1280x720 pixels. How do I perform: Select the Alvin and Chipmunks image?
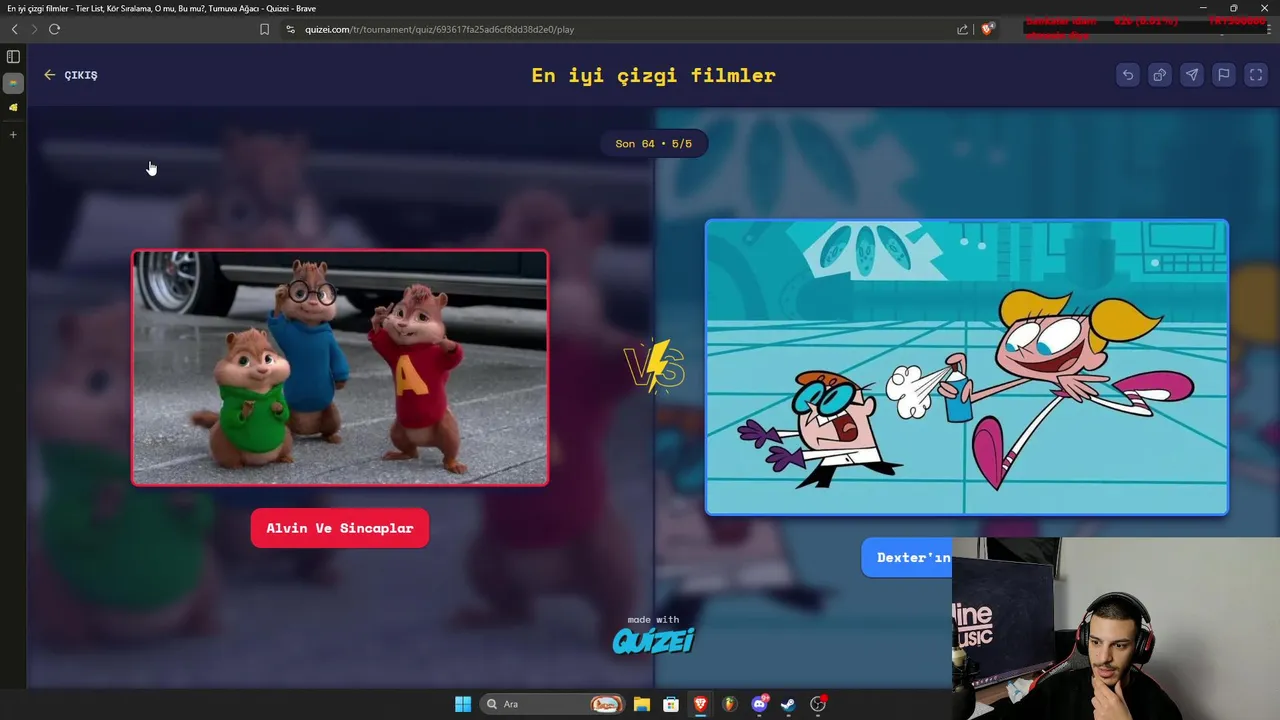point(340,368)
